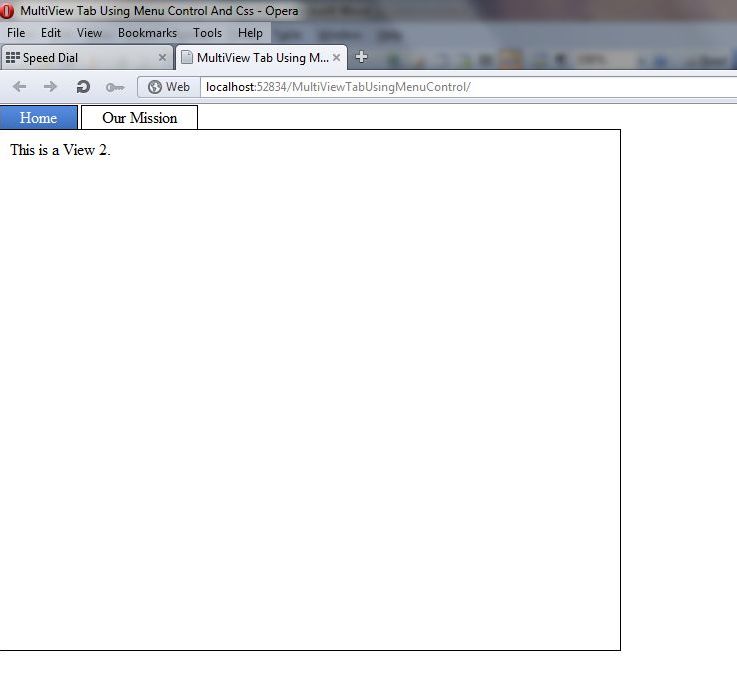Click the Opera logo in title bar
The image size is (737, 689).
[x=7, y=11]
